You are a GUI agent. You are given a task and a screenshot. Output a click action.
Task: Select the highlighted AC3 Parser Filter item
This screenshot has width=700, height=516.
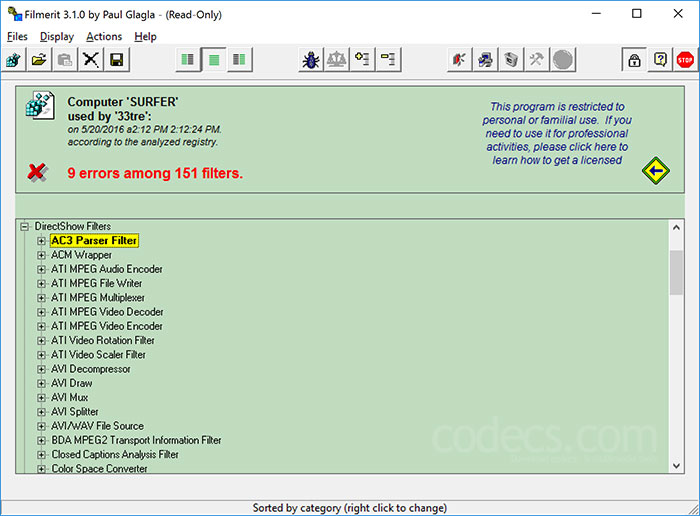(94, 241)
